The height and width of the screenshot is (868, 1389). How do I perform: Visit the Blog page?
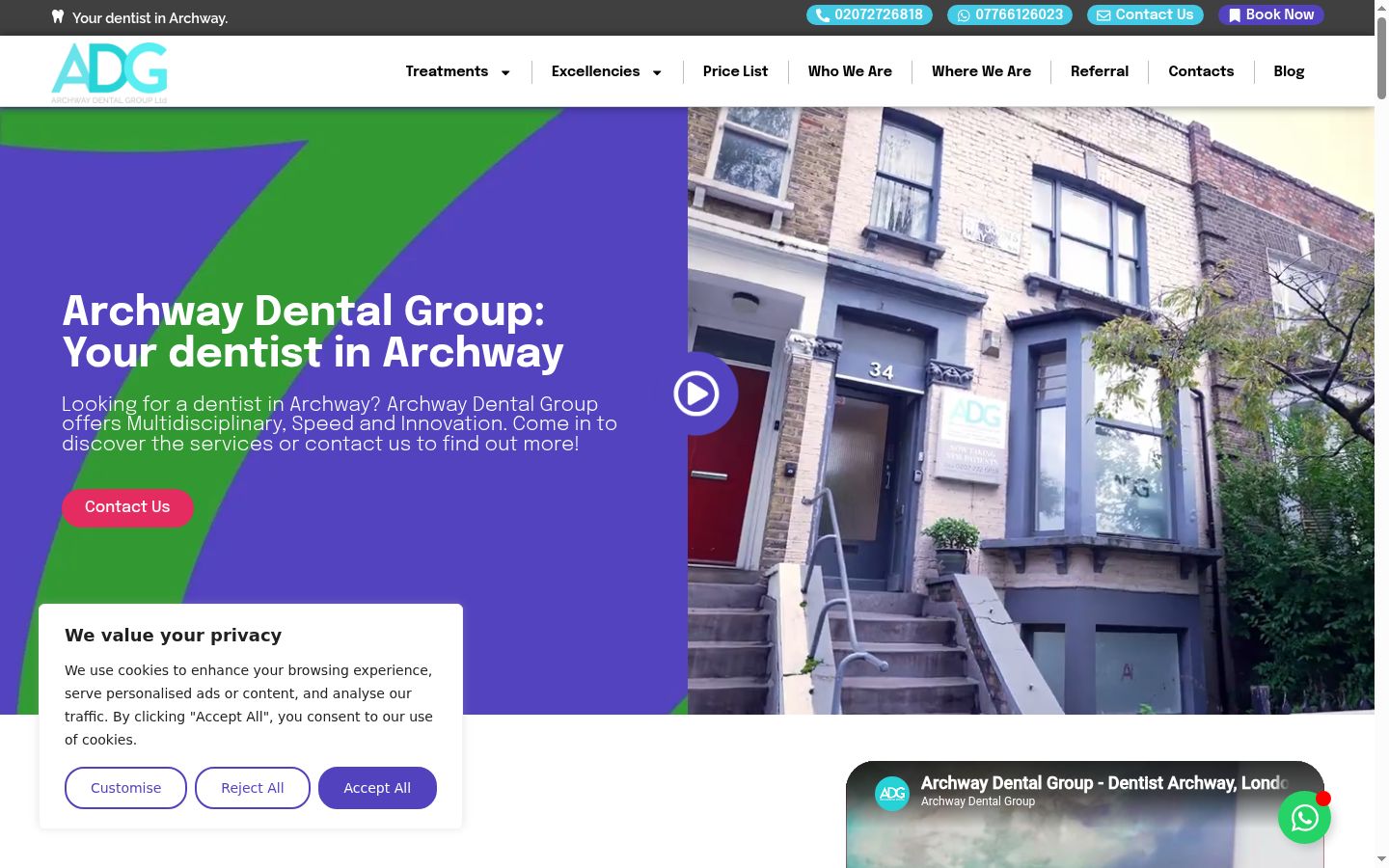coord(1289,71)
